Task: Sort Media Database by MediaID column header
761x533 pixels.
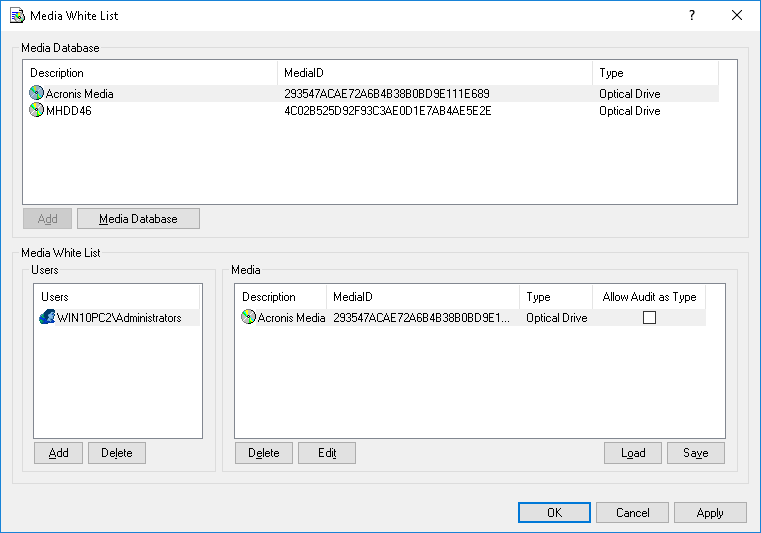Action: coord(434,73)
